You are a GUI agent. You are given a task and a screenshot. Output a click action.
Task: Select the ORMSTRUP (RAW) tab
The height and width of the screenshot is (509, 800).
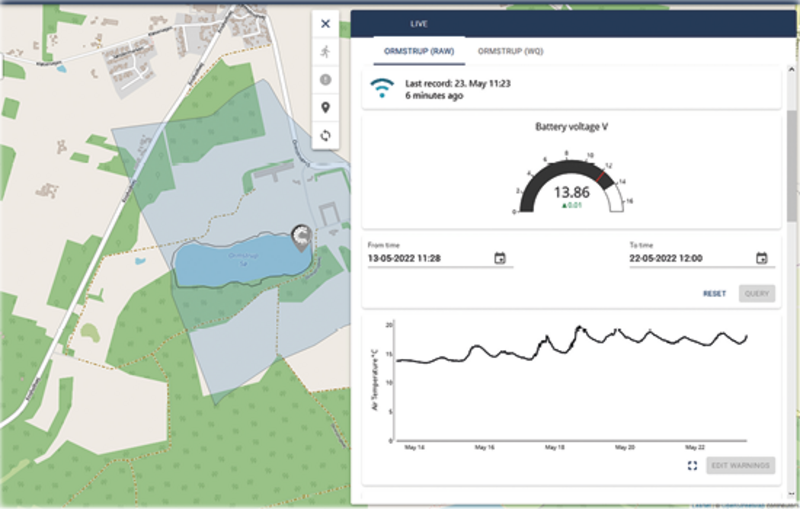pos(420,50)
